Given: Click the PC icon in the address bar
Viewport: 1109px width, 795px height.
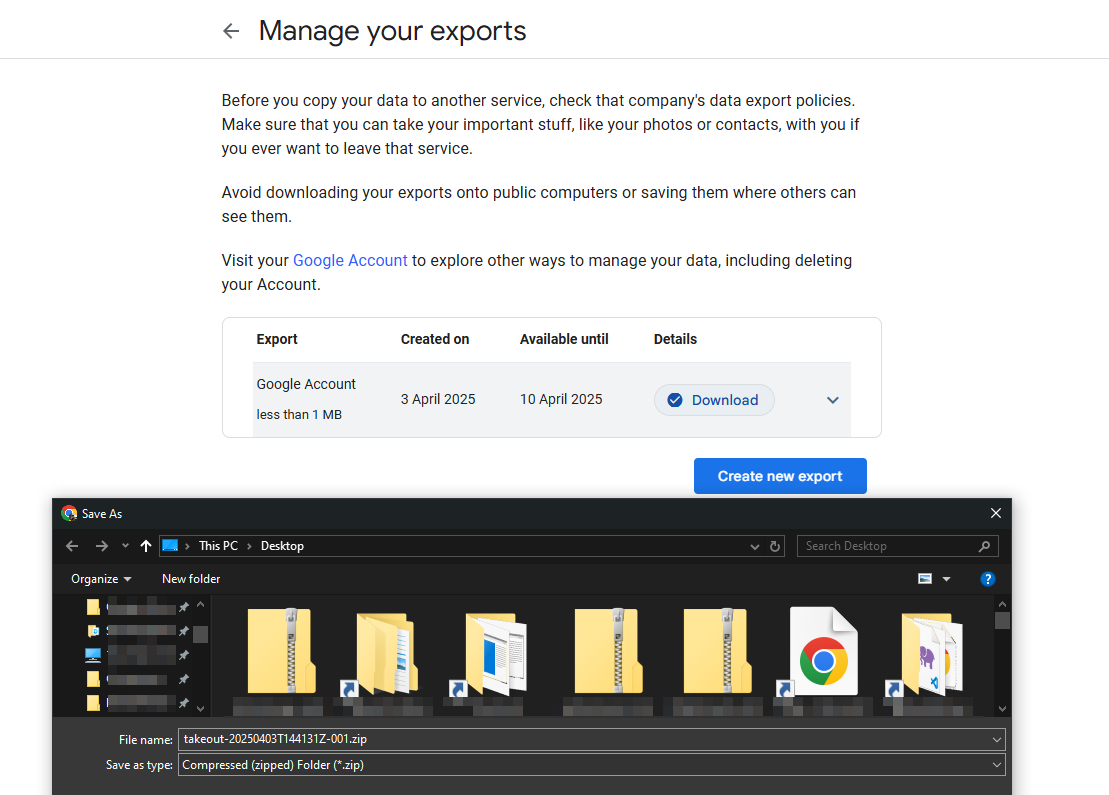Looking at the screenshot, I should (x=170, y=545).
